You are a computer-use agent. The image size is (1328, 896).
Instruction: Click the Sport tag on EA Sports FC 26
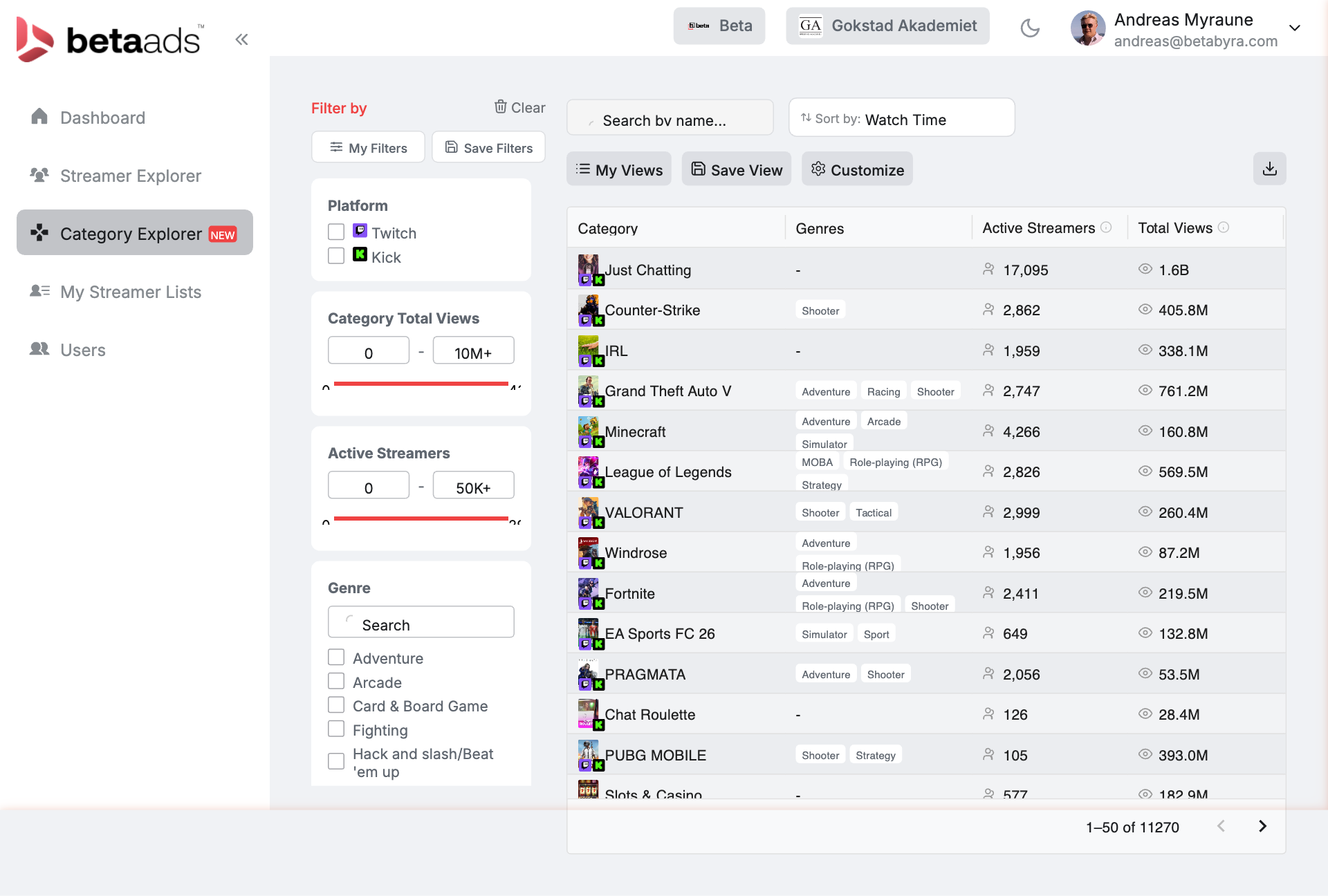click(876, 634)
